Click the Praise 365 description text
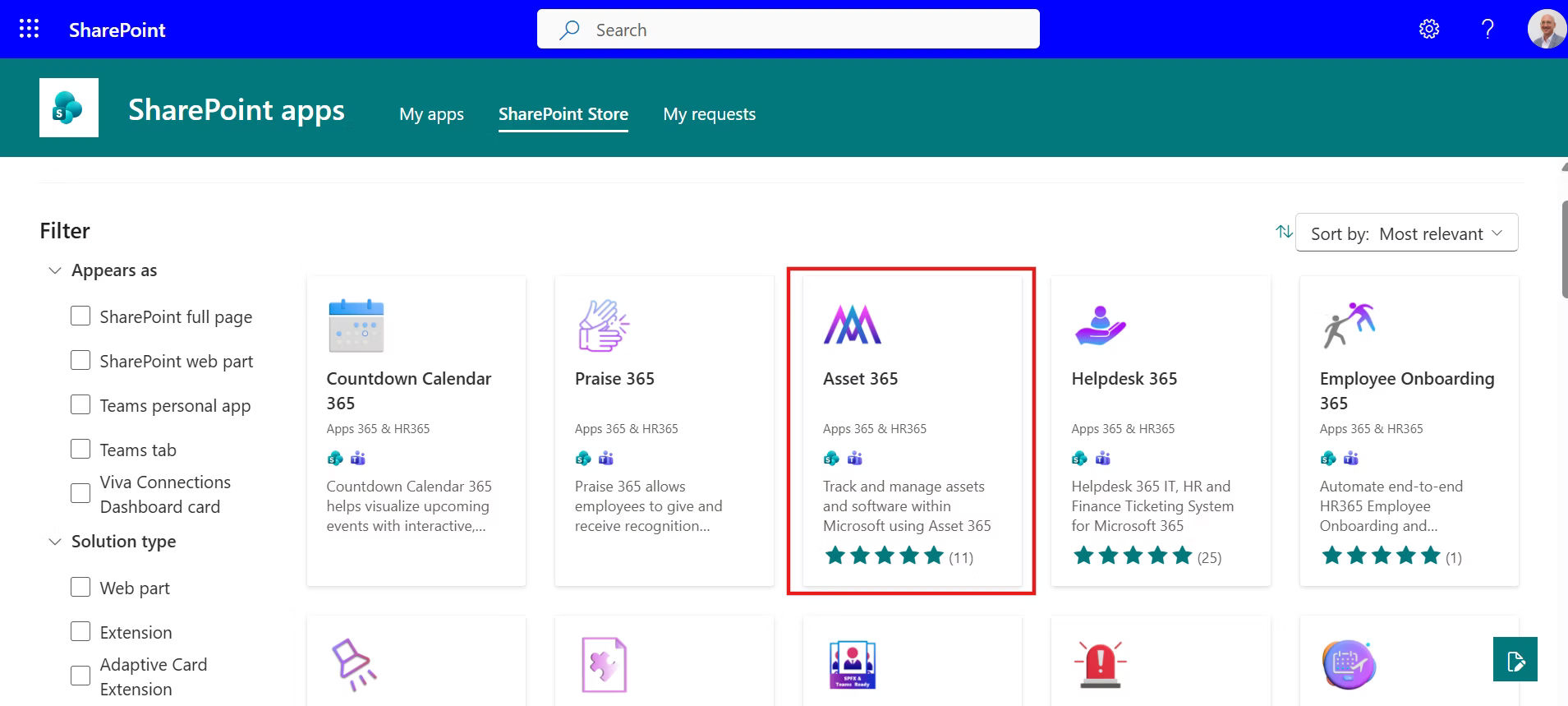The height and width of the screenshot is (706, 1568). 649,506
